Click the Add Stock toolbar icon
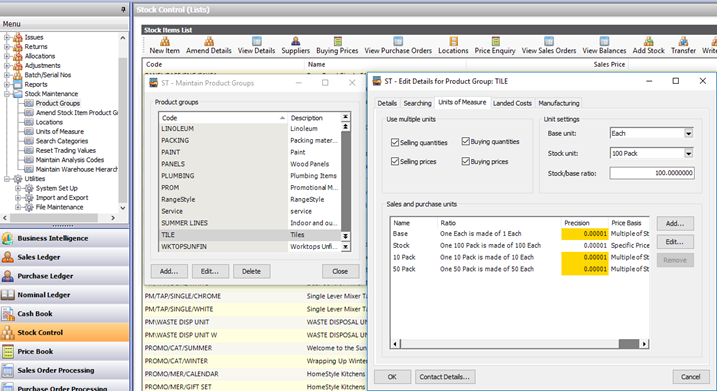The height and width of the screenshot is (391, 717). [648, 46]
